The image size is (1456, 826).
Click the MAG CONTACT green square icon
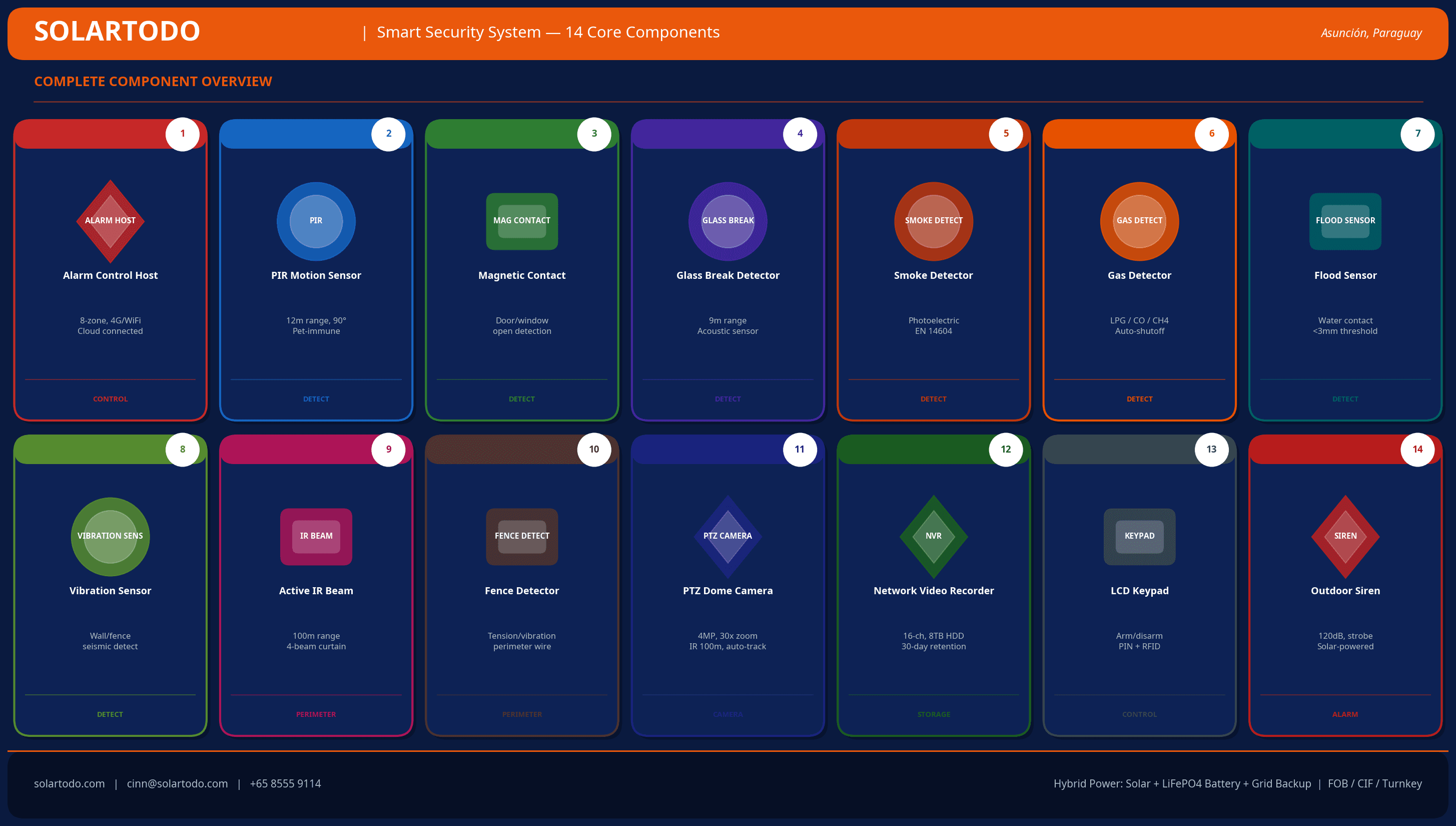point(522,221)
